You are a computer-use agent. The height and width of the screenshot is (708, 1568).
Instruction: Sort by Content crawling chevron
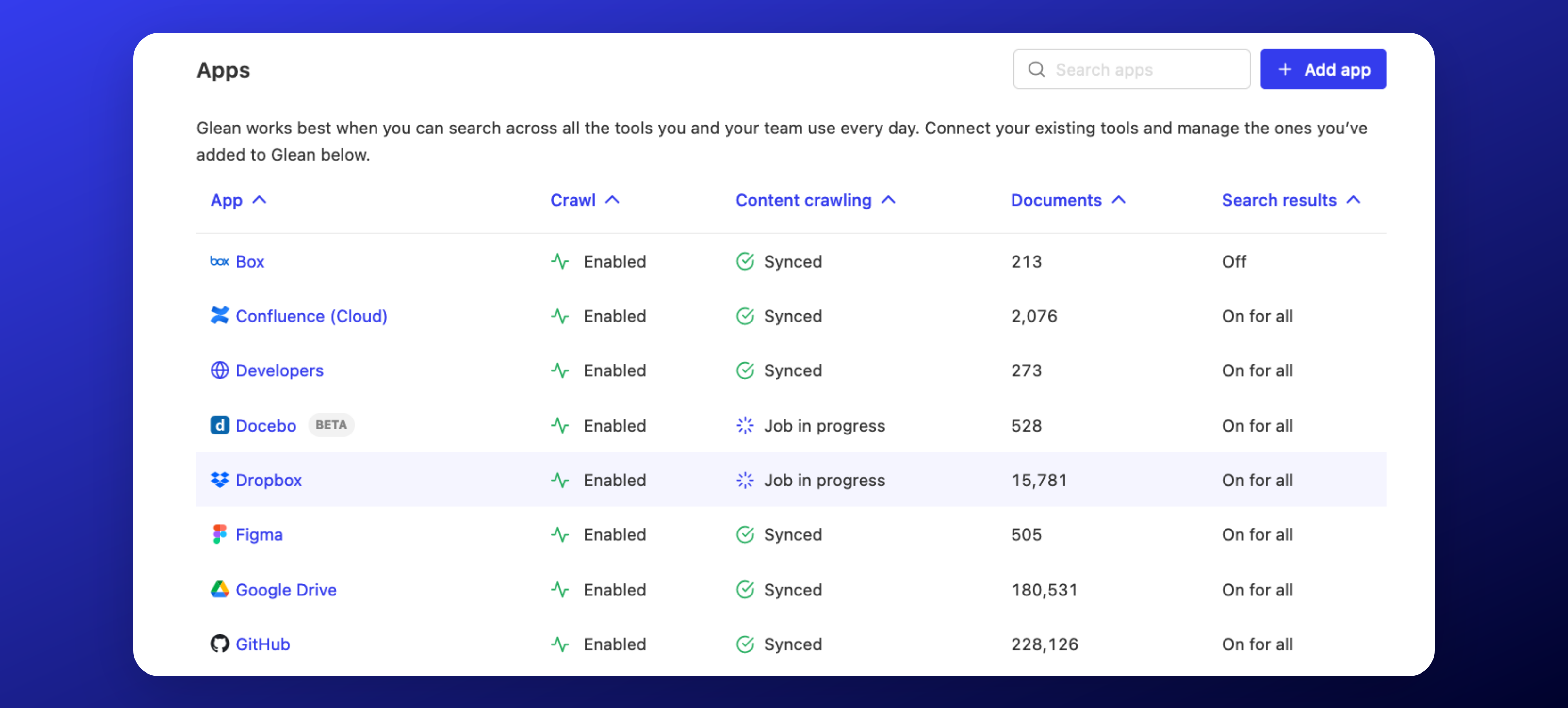[889, 200]
